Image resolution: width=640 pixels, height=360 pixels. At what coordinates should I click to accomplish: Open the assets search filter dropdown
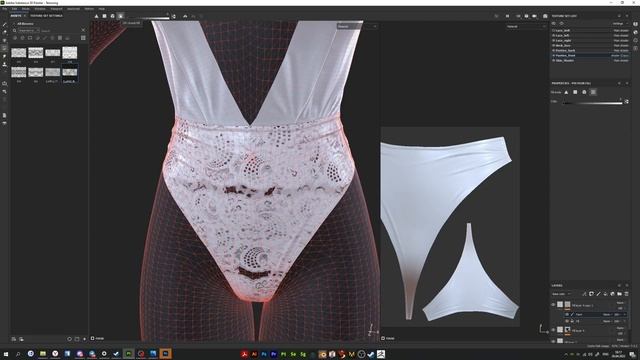pos(29,31)
